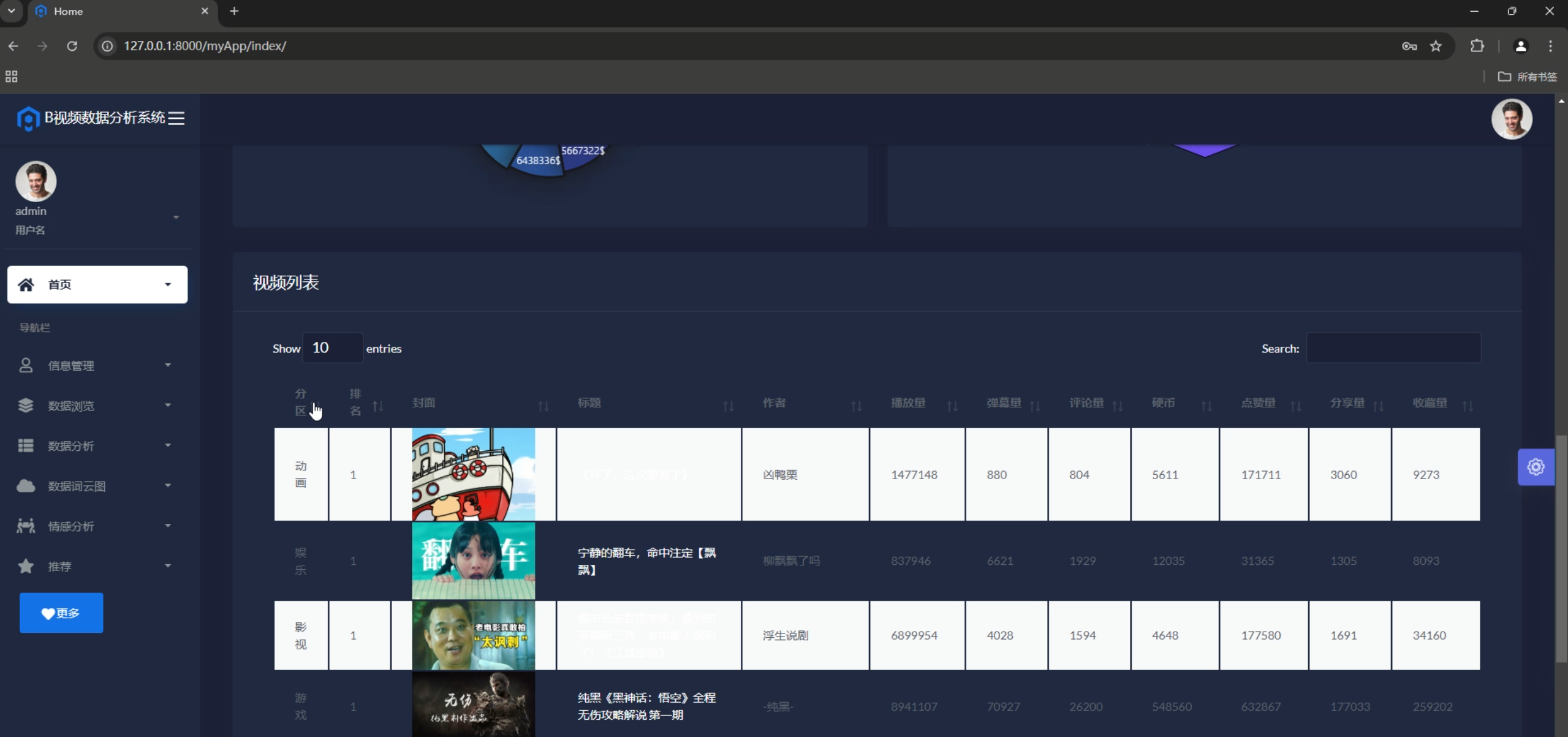The width and height of the screenshot is (1568, 737).
Task: Click the 数据浏览 layers icon
Action: tap(26, 406)
